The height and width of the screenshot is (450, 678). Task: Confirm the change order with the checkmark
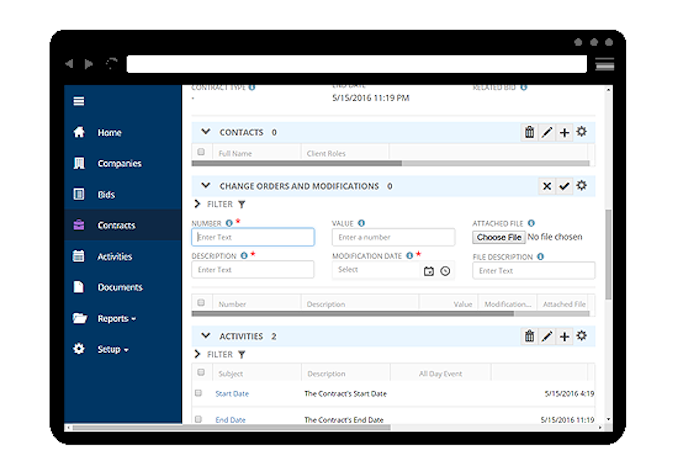click(x=564, y=186)
